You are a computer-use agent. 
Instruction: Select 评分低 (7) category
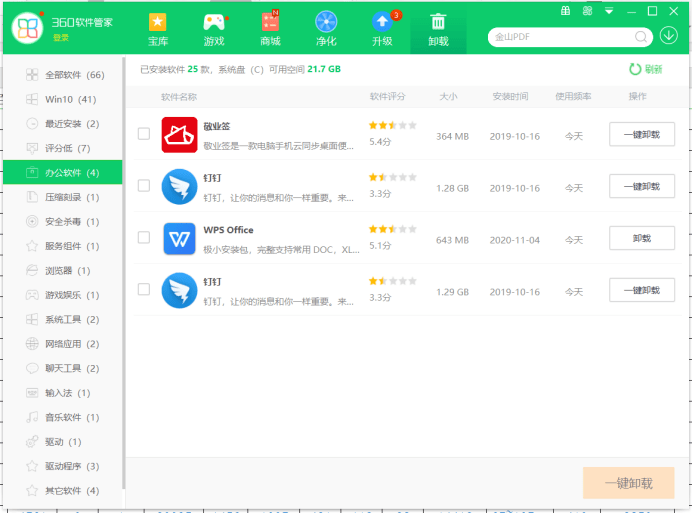63,148
